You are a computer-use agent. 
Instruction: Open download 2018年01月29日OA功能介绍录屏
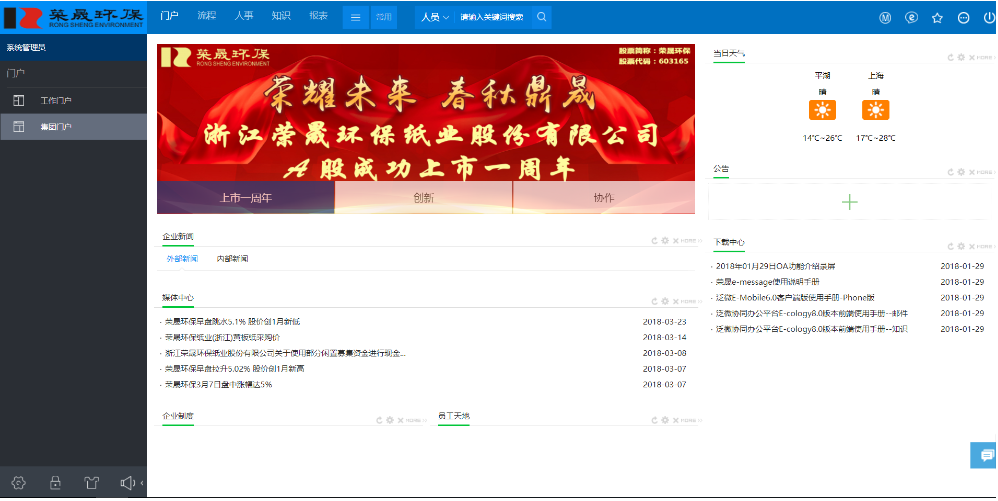pyautogui.click(x=775, y=266)
